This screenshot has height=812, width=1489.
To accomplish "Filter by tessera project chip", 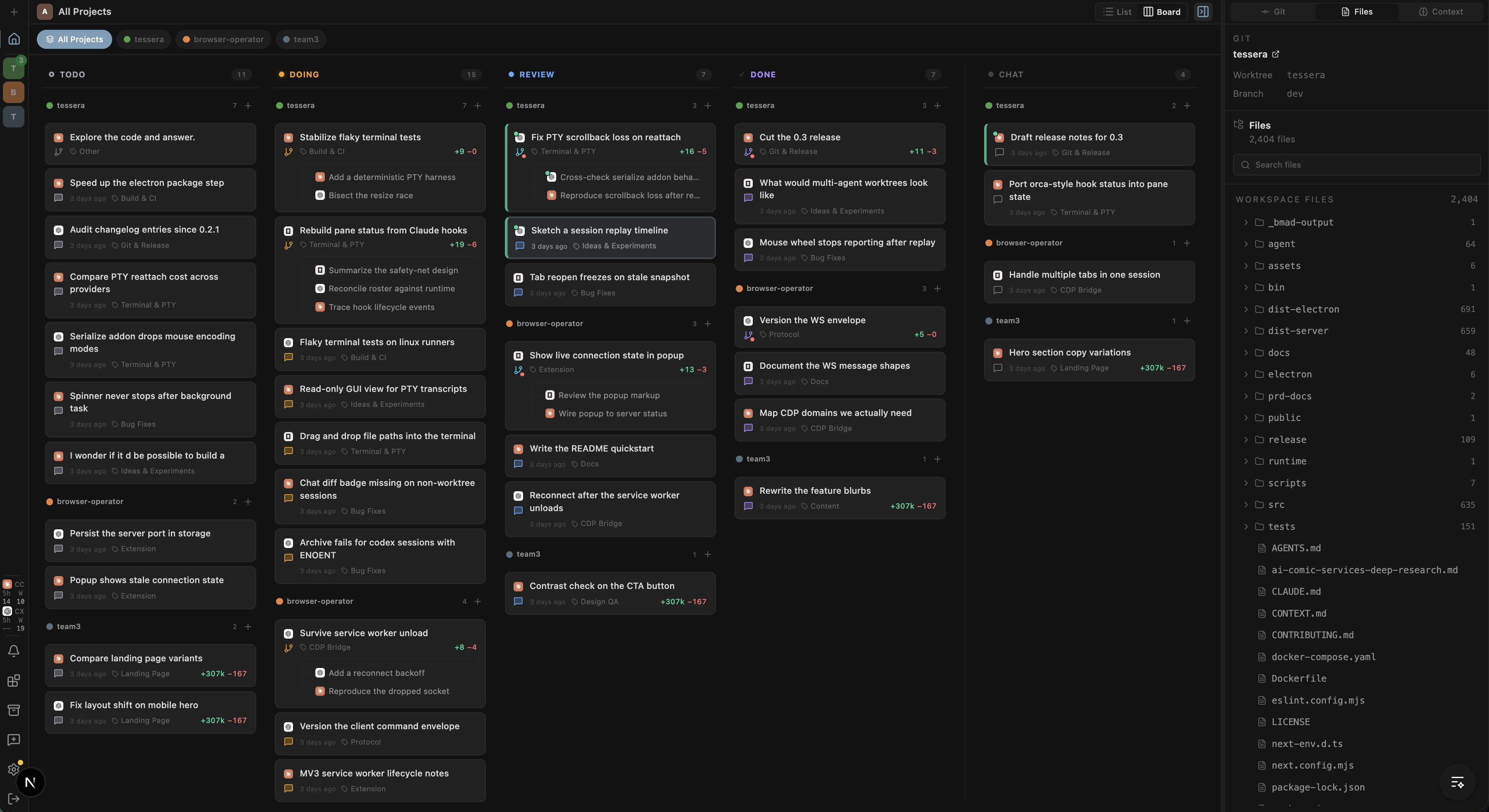I will 144,39.
